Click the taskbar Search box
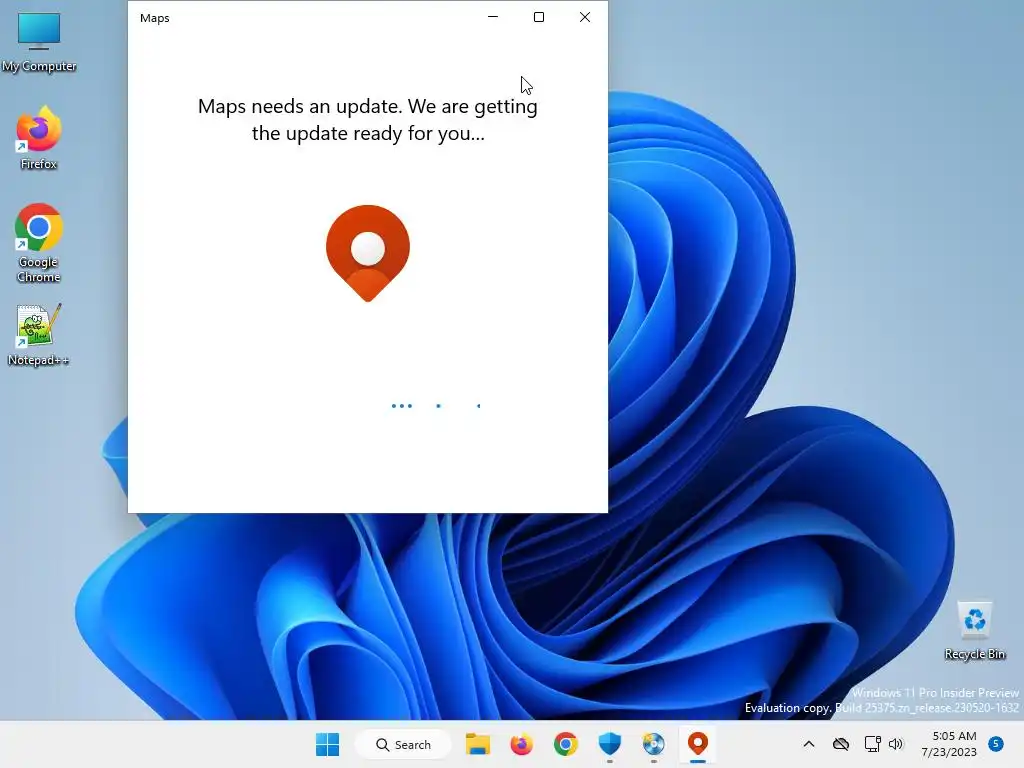The width and height of the screenshot is (1024, 768). (x=403, y=744)
